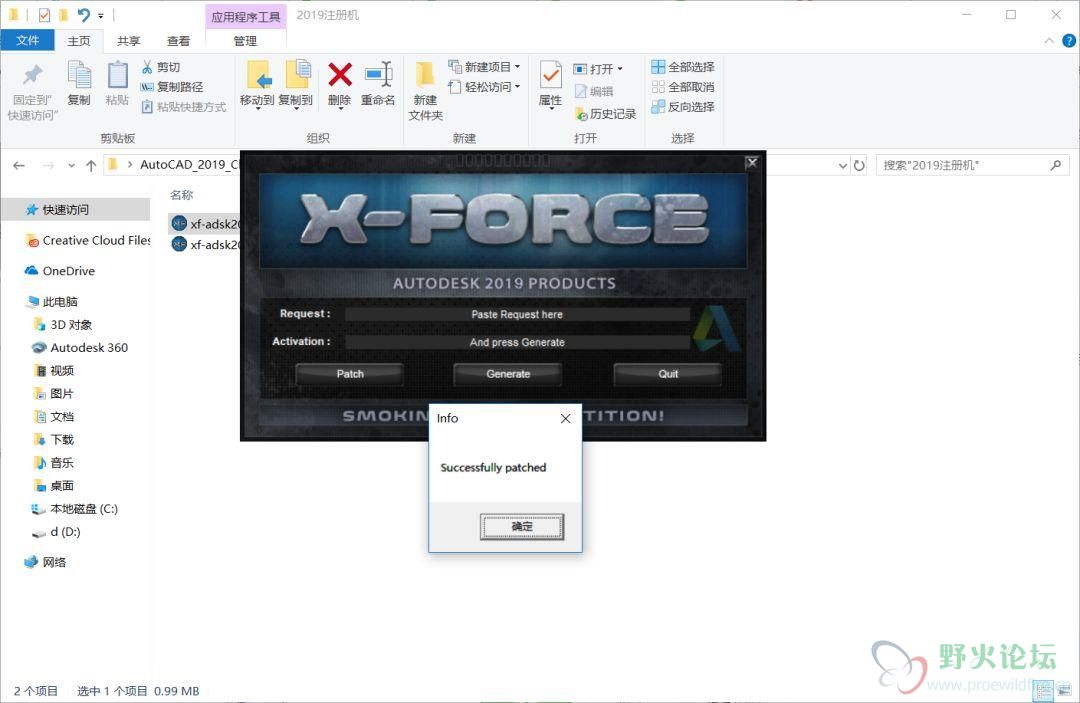
Task: Open the address bar history dropdown
Action: pos(842,165)
